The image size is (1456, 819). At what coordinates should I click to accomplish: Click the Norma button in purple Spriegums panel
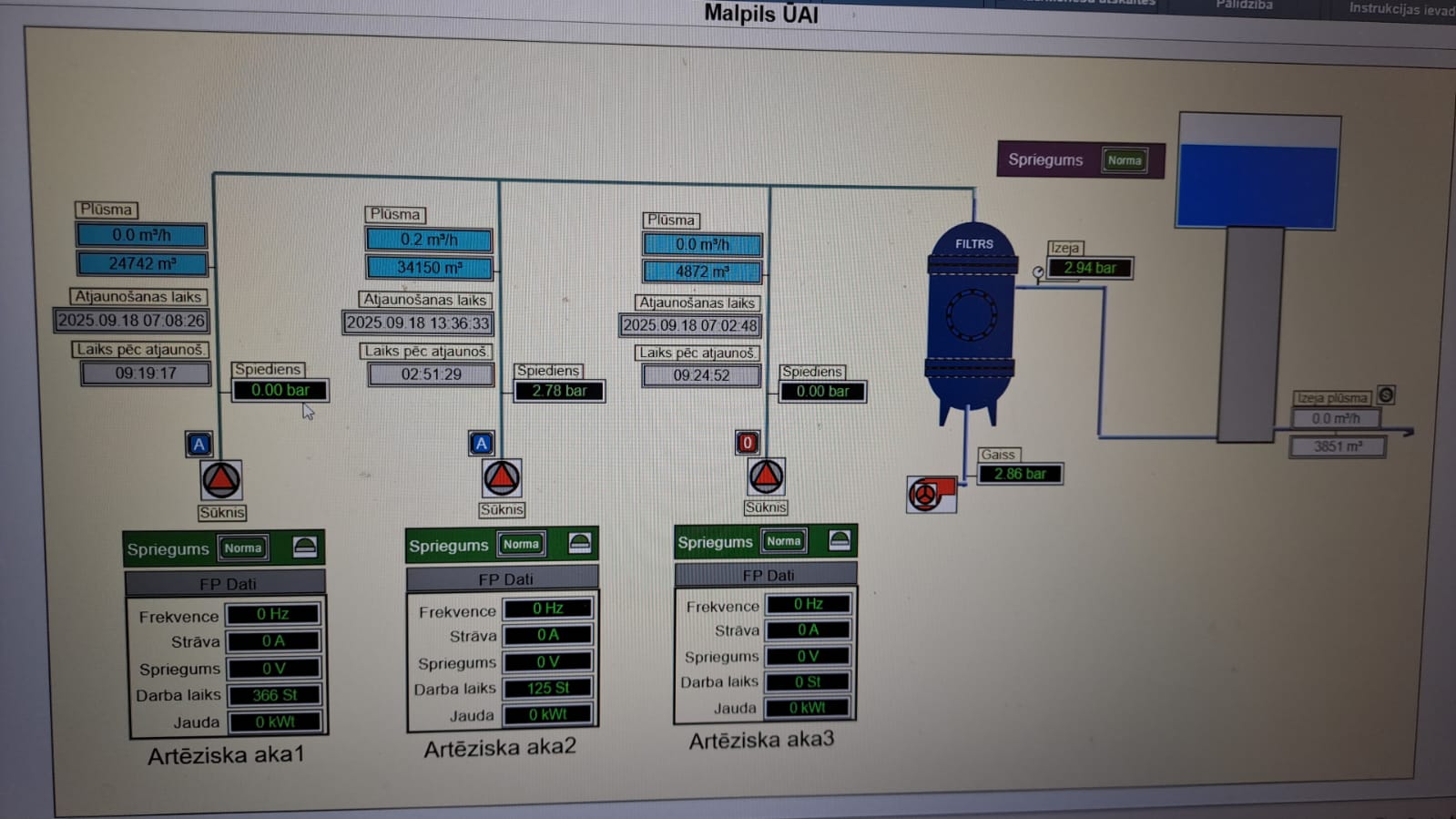tap(1124, 160)
